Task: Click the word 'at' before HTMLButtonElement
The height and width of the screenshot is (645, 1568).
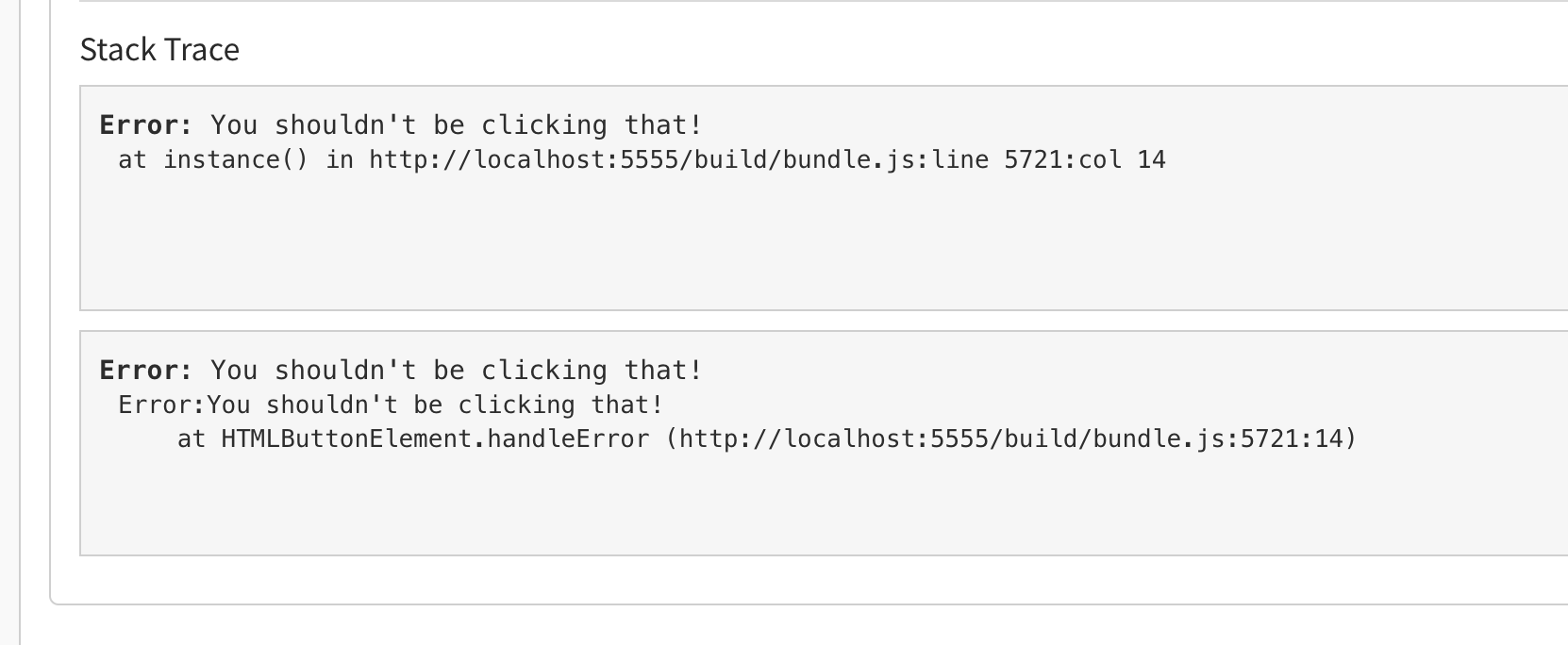Action: tap(192, 439)
